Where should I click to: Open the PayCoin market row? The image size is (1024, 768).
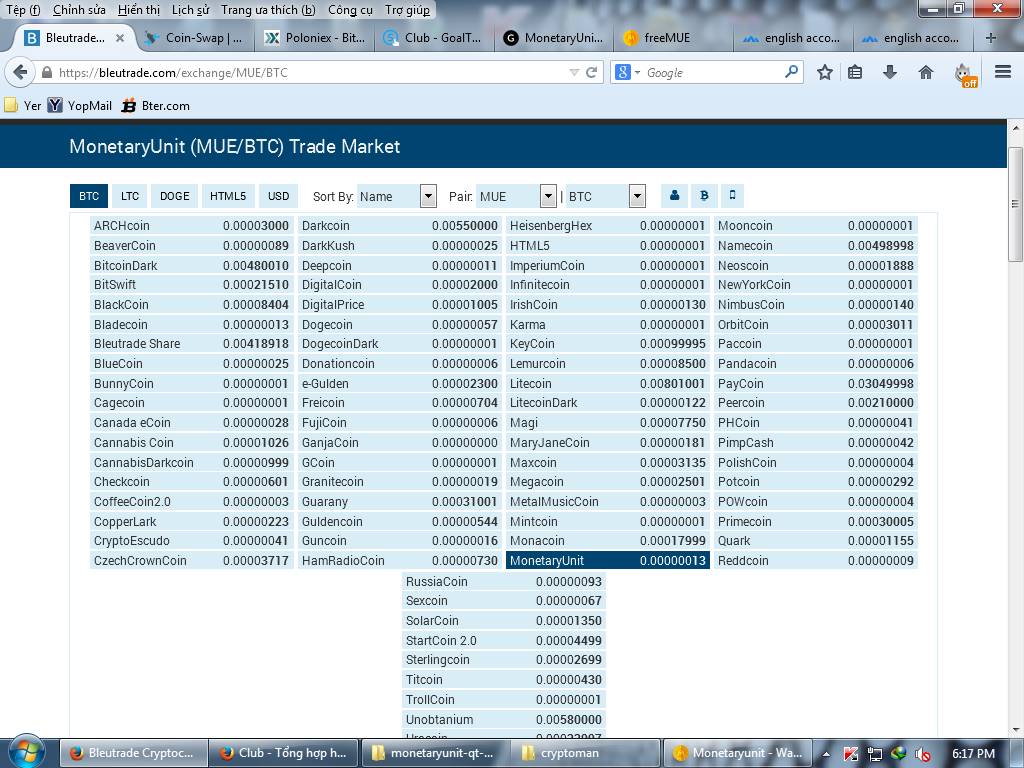(816, 383)
